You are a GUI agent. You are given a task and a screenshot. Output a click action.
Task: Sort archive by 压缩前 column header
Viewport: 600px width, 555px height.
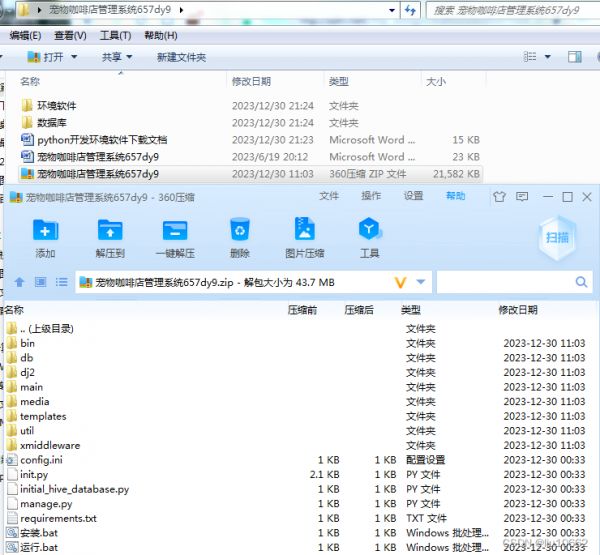tap(302, 310)
